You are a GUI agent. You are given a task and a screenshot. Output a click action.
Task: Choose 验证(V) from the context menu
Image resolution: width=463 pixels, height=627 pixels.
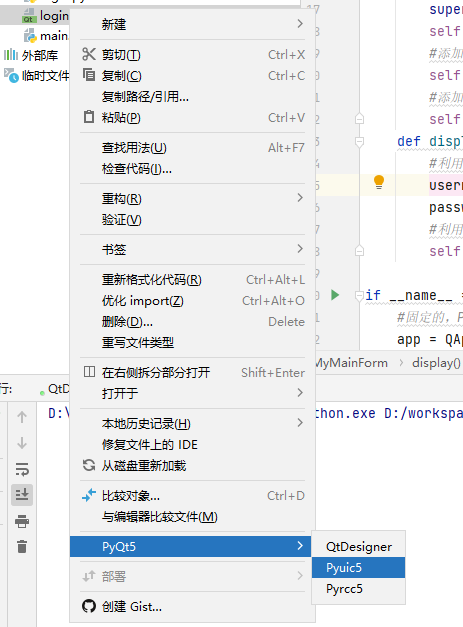pos(193,220)
